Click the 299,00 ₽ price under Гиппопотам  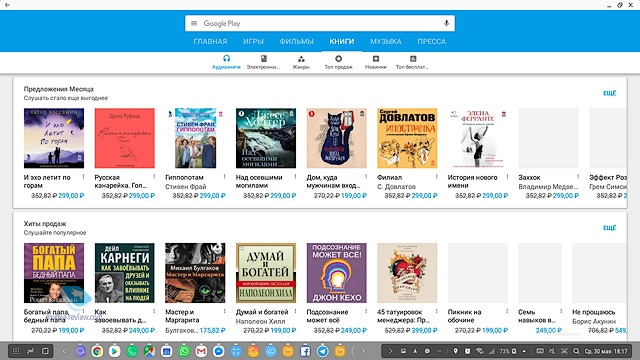click(x=212, y=196)
